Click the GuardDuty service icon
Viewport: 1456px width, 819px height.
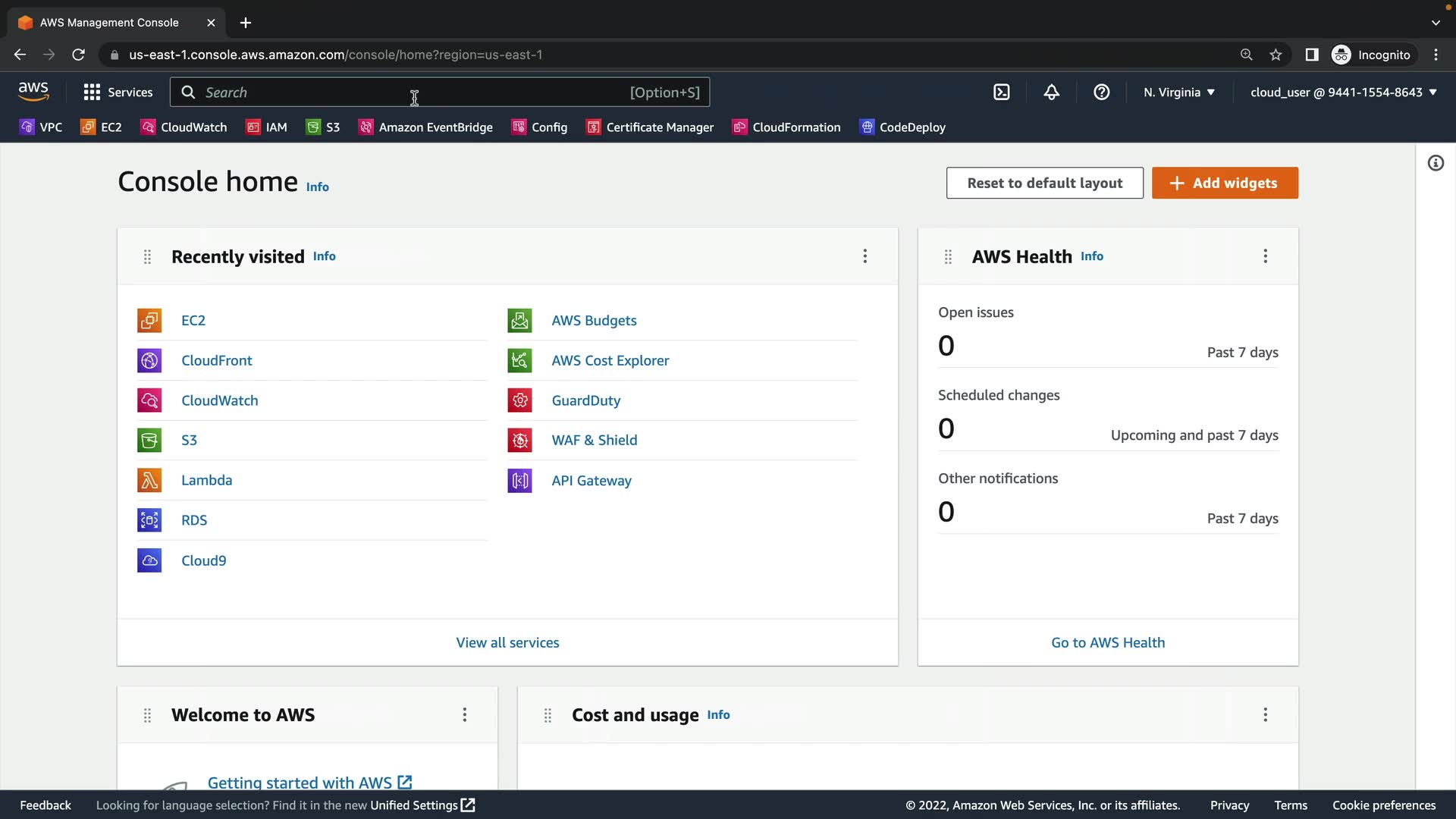(x=519, y=400)
